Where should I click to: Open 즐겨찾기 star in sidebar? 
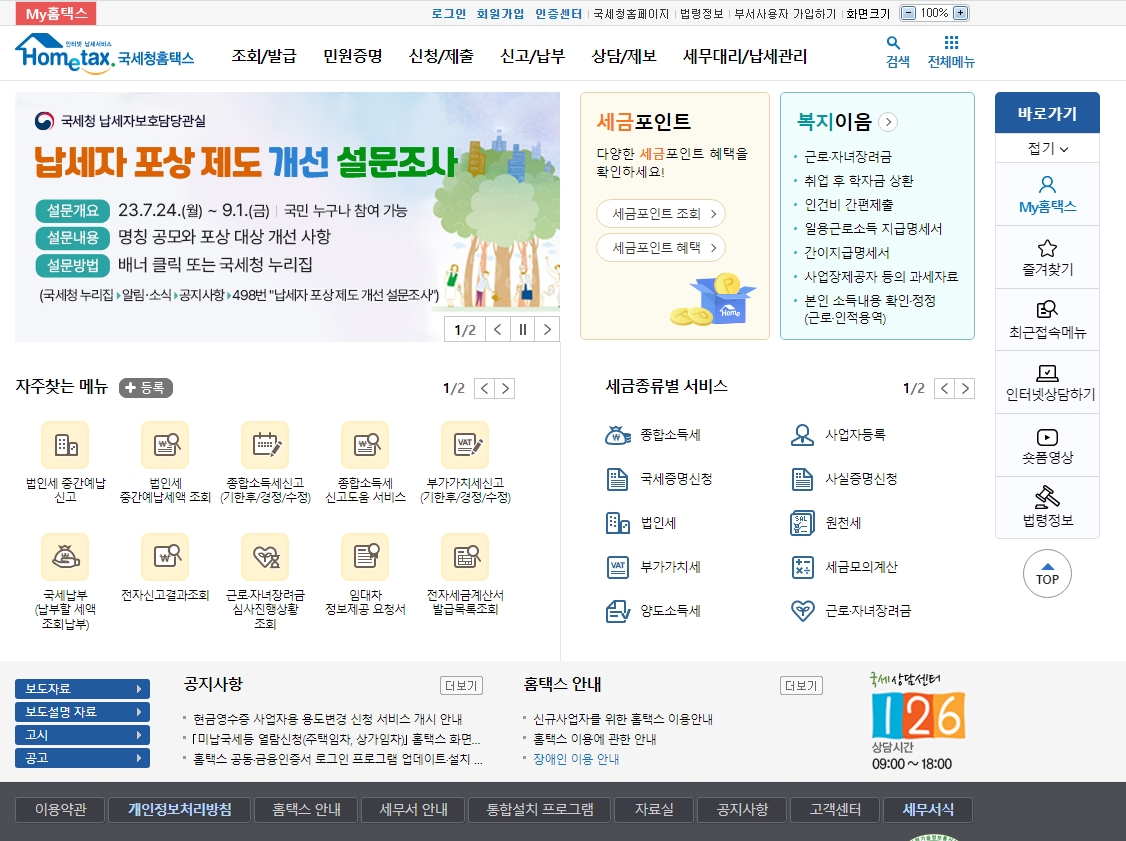coord(1047,258)
